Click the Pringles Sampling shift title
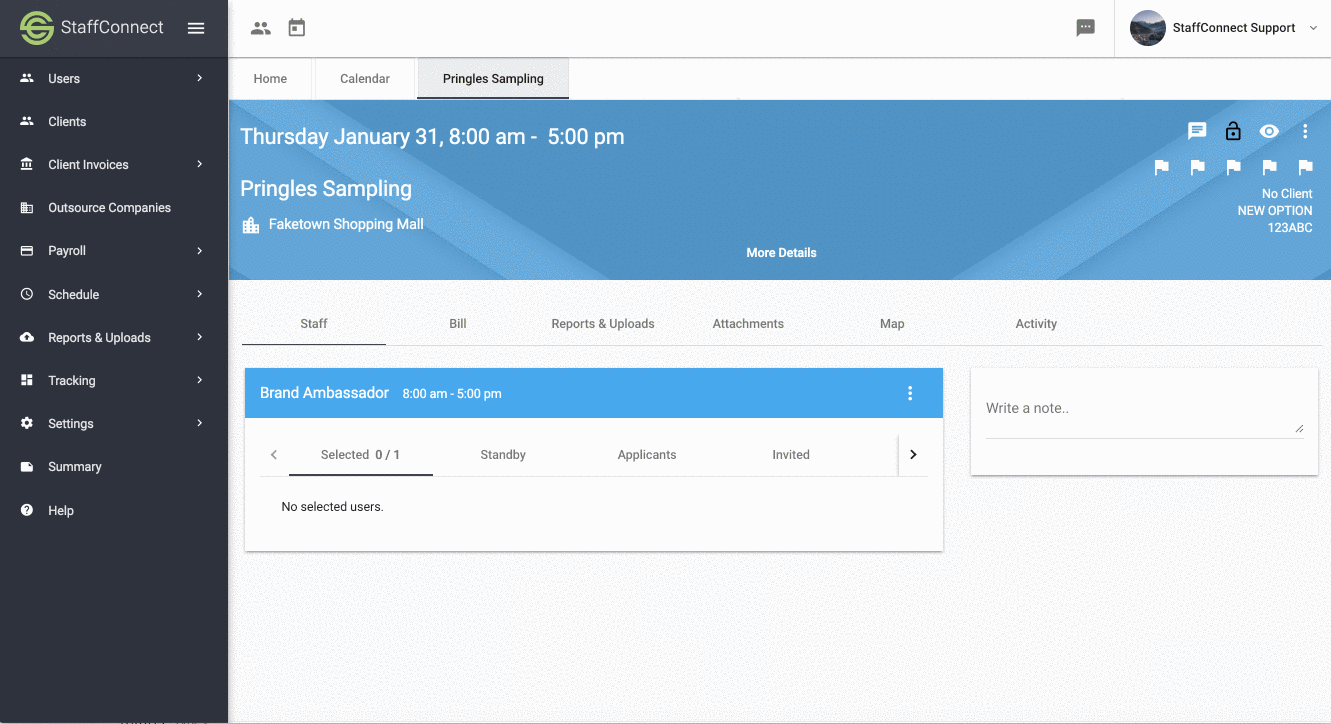 click(x=326, y=189)
